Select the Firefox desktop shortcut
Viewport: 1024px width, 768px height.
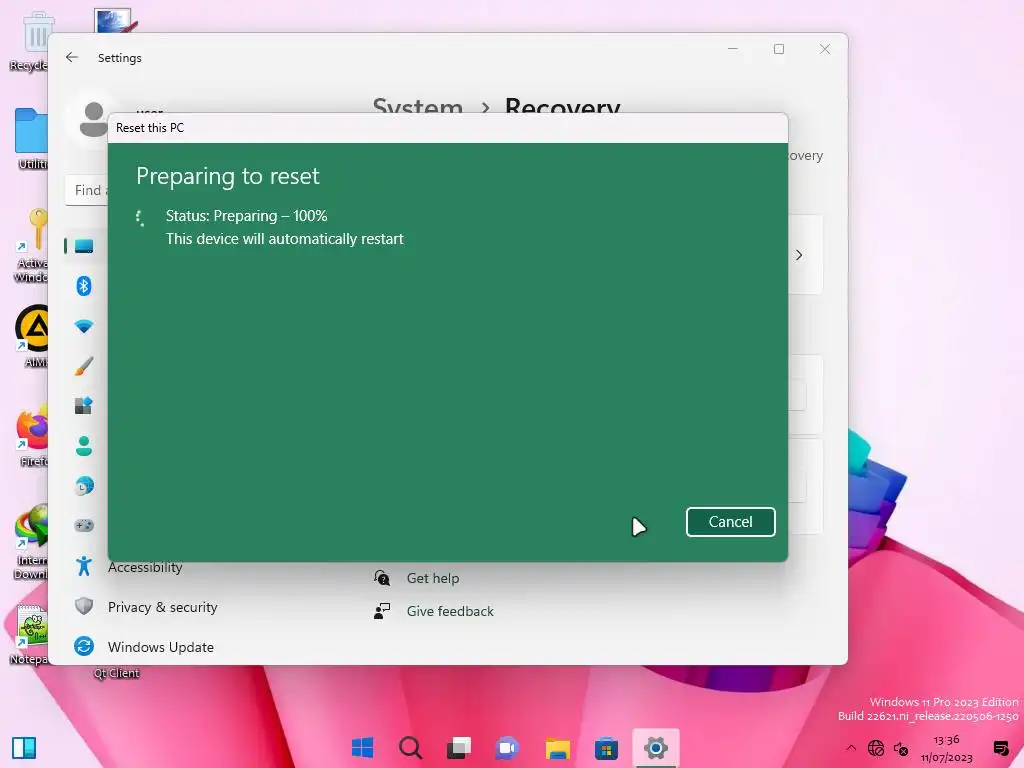coord(32,436)
